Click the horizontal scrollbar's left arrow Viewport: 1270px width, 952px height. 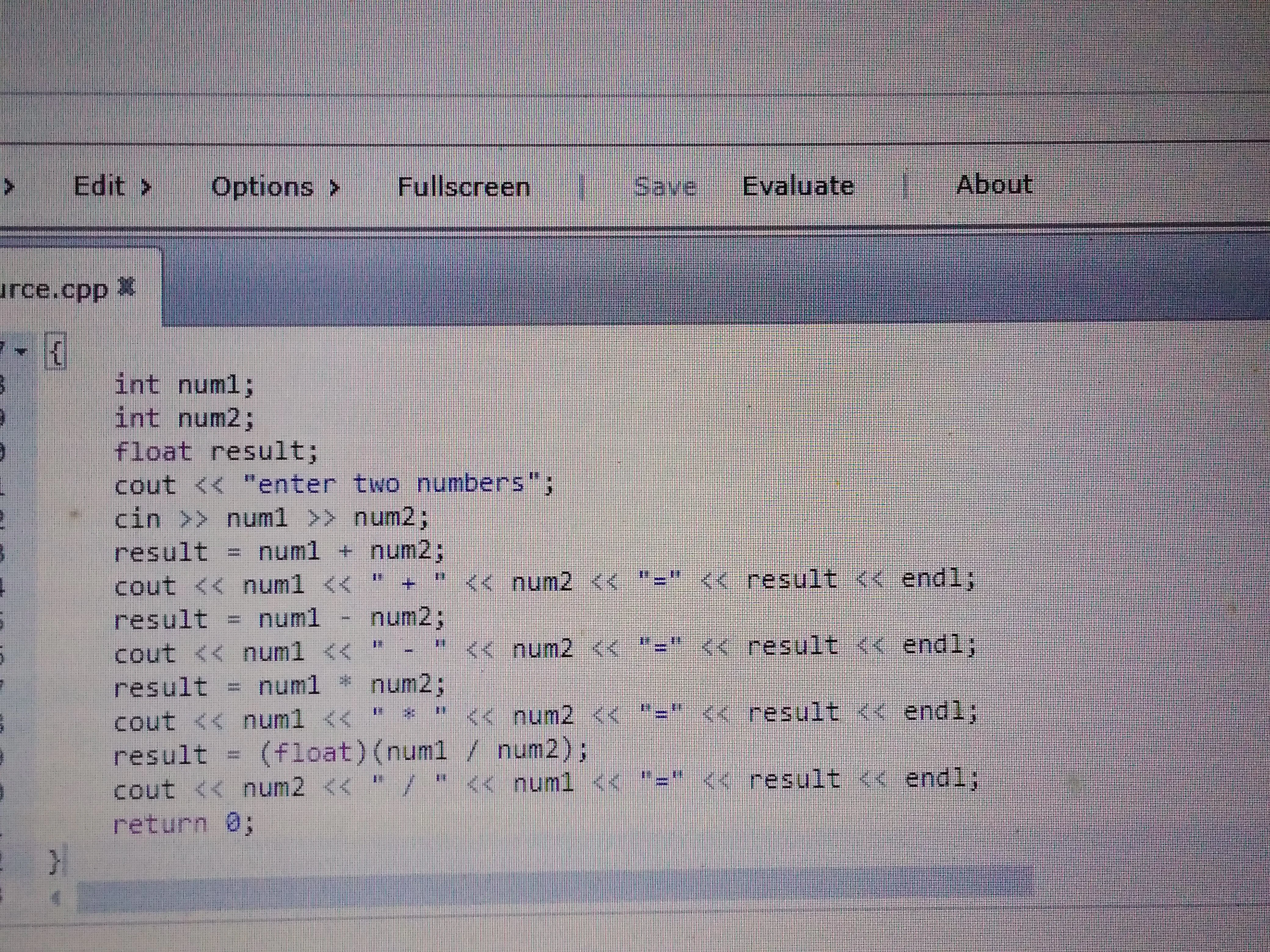56,898
